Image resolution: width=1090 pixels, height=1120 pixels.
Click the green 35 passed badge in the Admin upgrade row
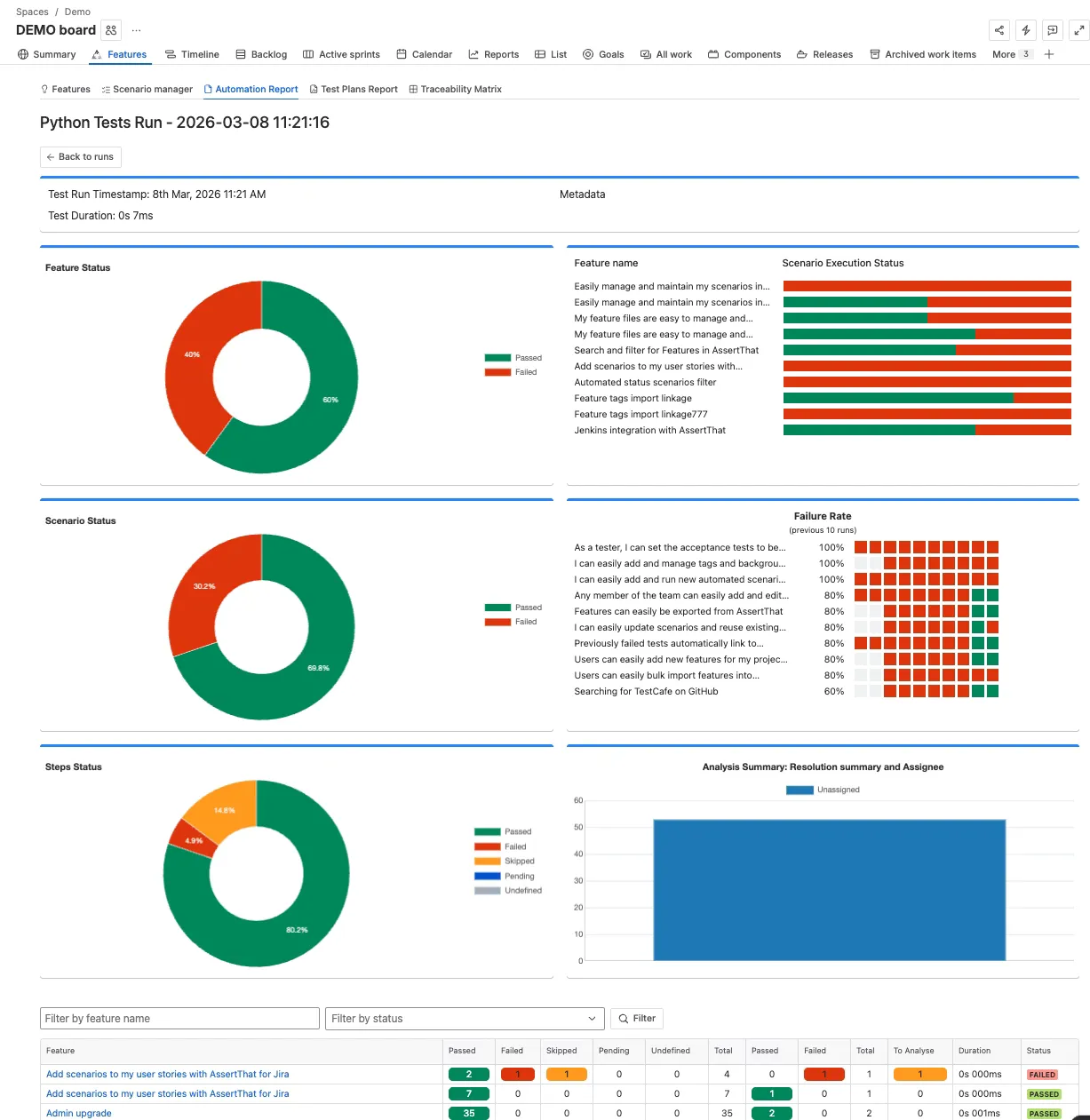[469, 1113]
